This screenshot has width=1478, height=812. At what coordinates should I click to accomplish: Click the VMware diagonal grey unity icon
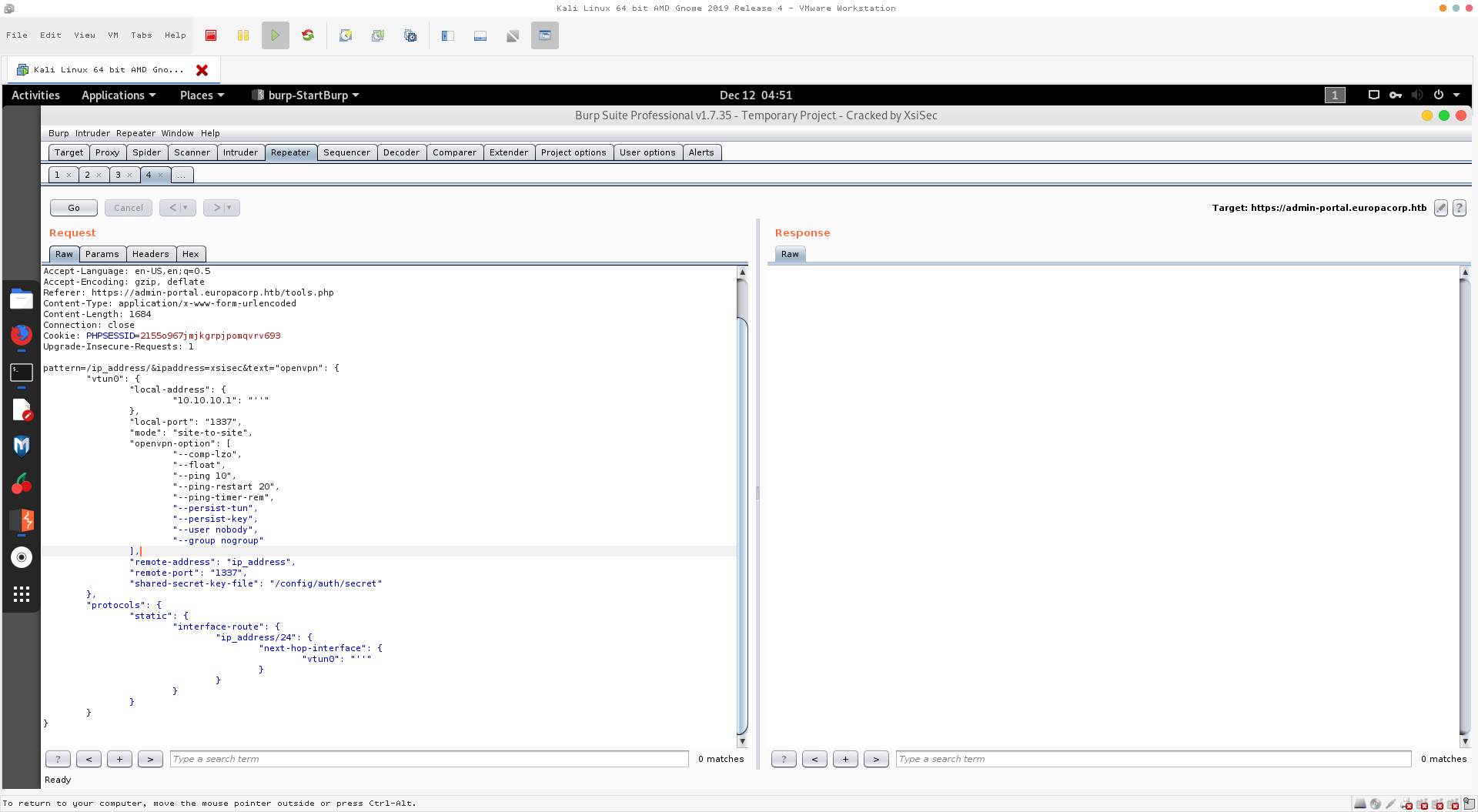pos(513,35)
